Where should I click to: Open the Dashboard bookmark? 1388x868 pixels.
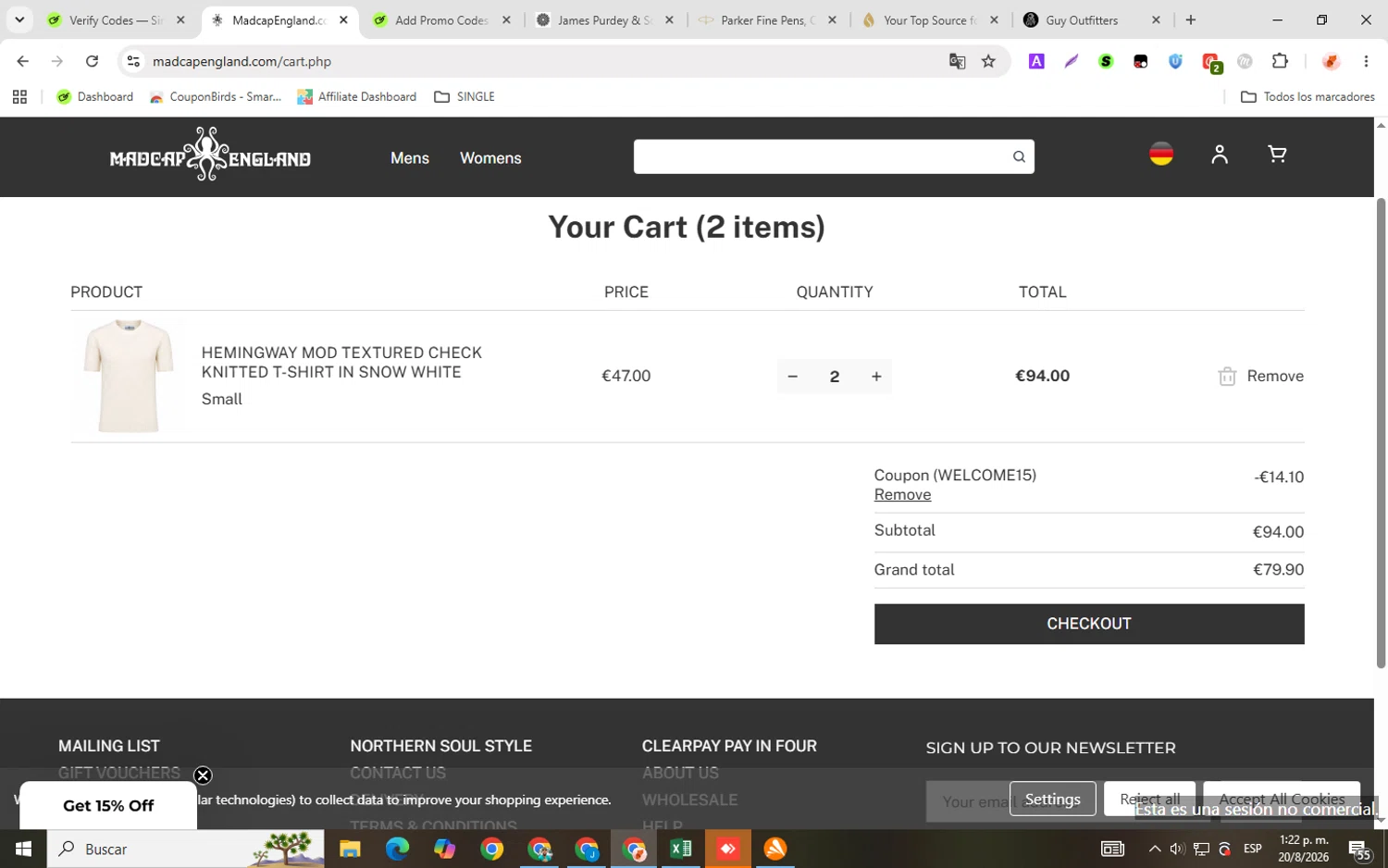(x=94, y=96)
